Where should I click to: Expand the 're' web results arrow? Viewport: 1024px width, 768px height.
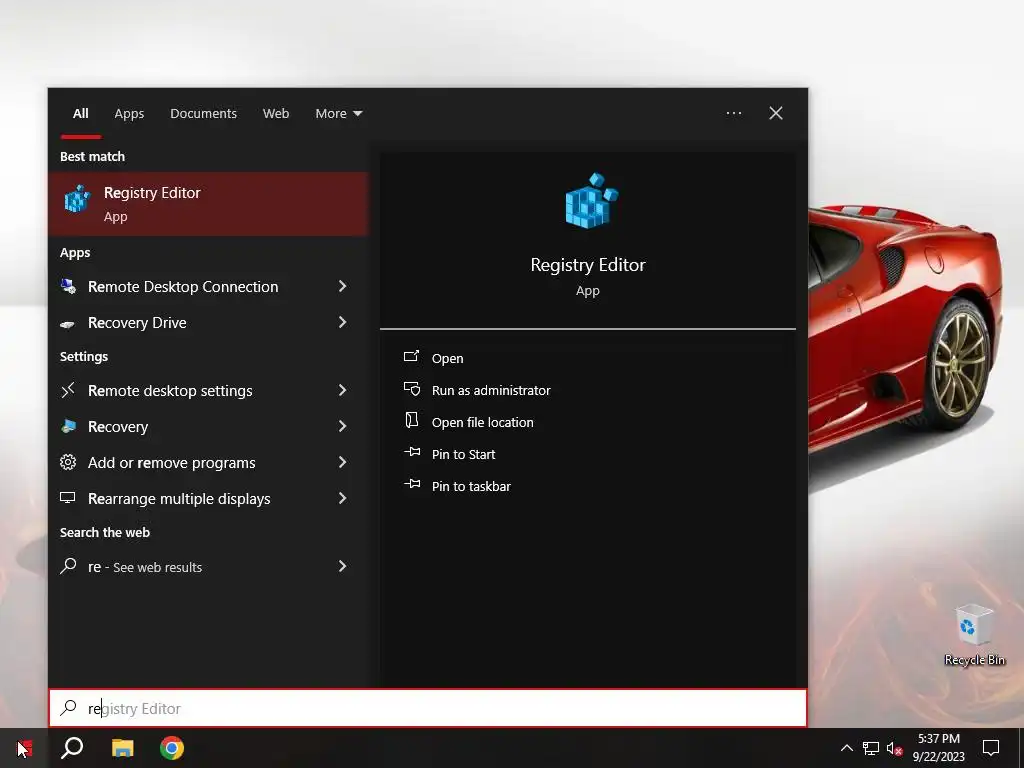coord(342,566)
